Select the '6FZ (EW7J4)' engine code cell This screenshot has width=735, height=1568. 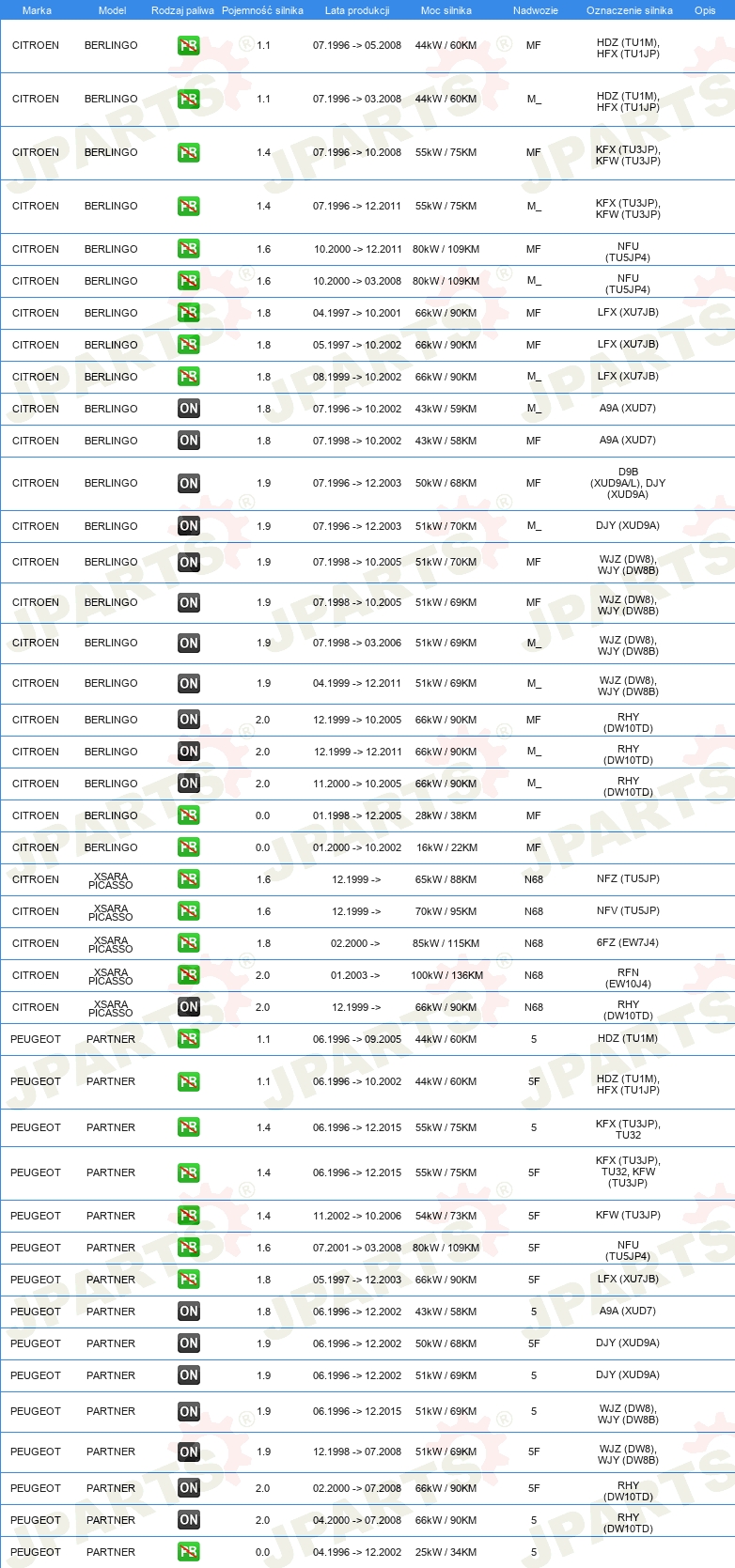[x=628, y=942]
